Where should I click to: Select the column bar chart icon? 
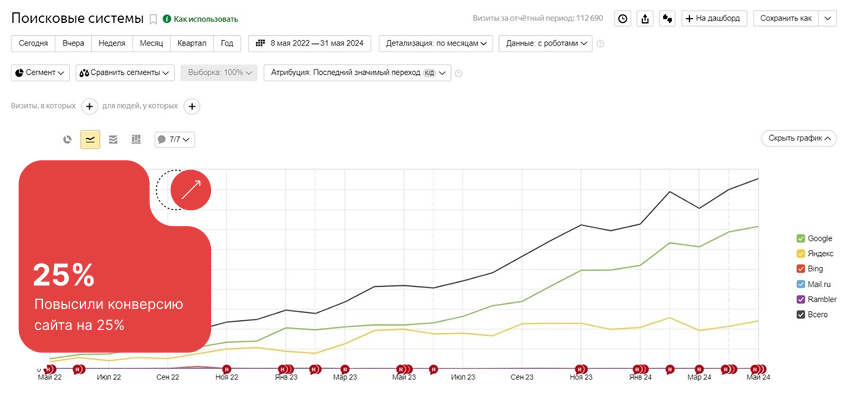(x=136, y=140)
